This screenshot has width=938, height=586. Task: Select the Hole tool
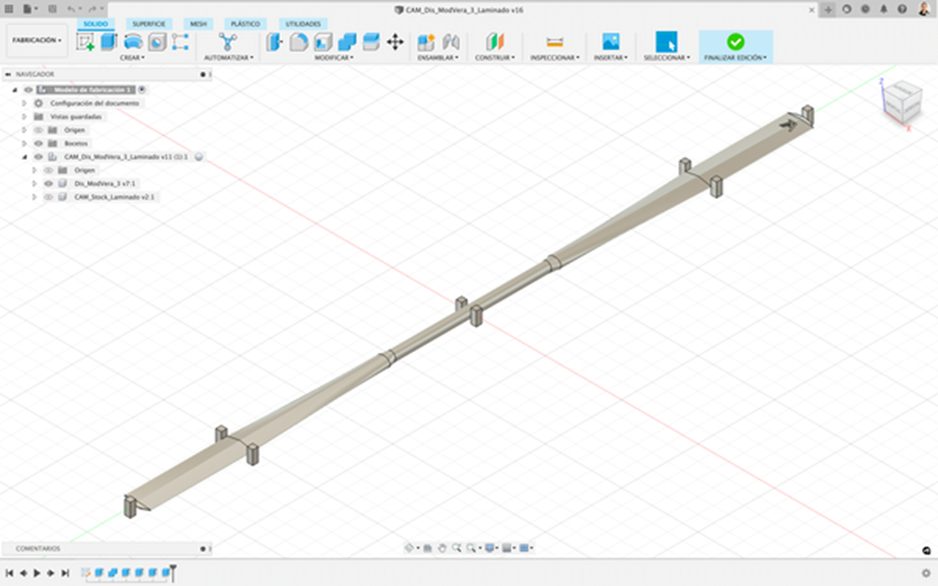click(x=157, y=42)
